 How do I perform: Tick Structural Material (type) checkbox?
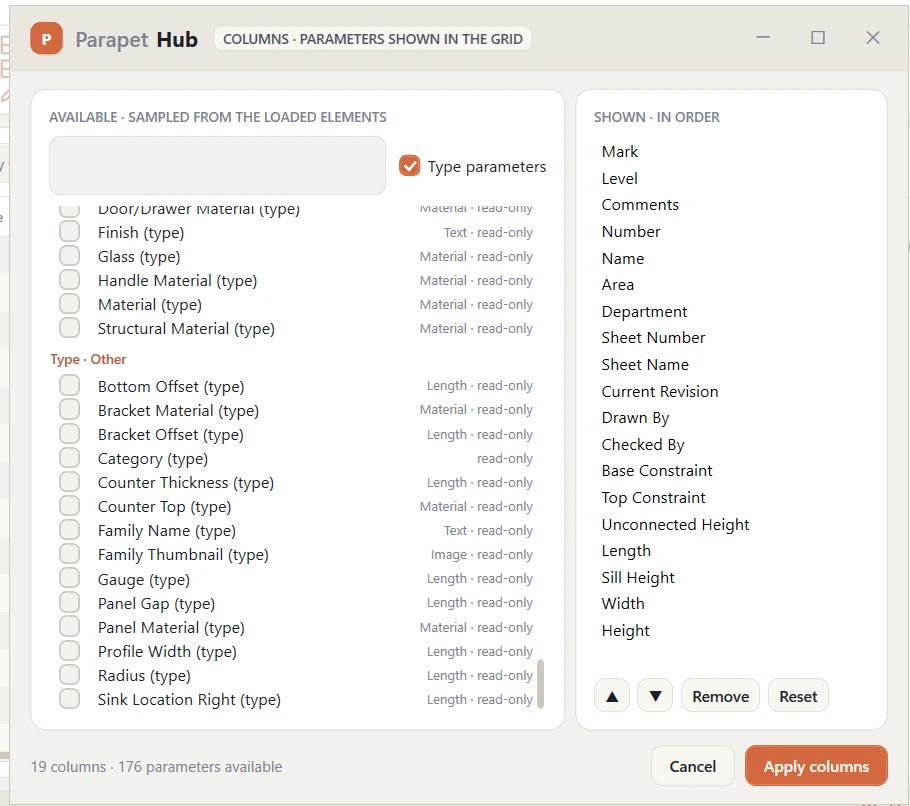[x=70, y=328]
